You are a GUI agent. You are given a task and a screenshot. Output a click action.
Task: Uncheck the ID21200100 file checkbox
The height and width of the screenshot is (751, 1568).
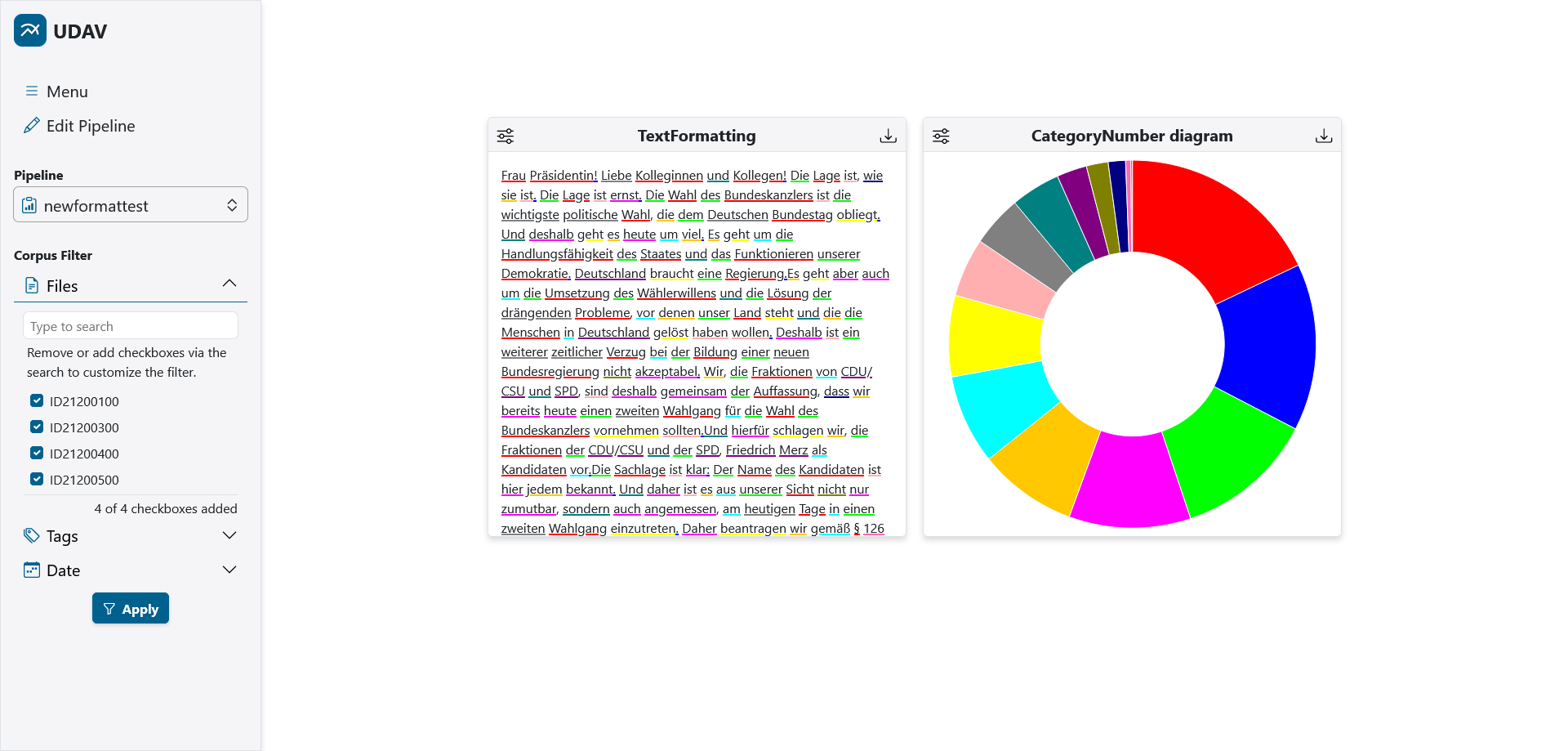37,400
